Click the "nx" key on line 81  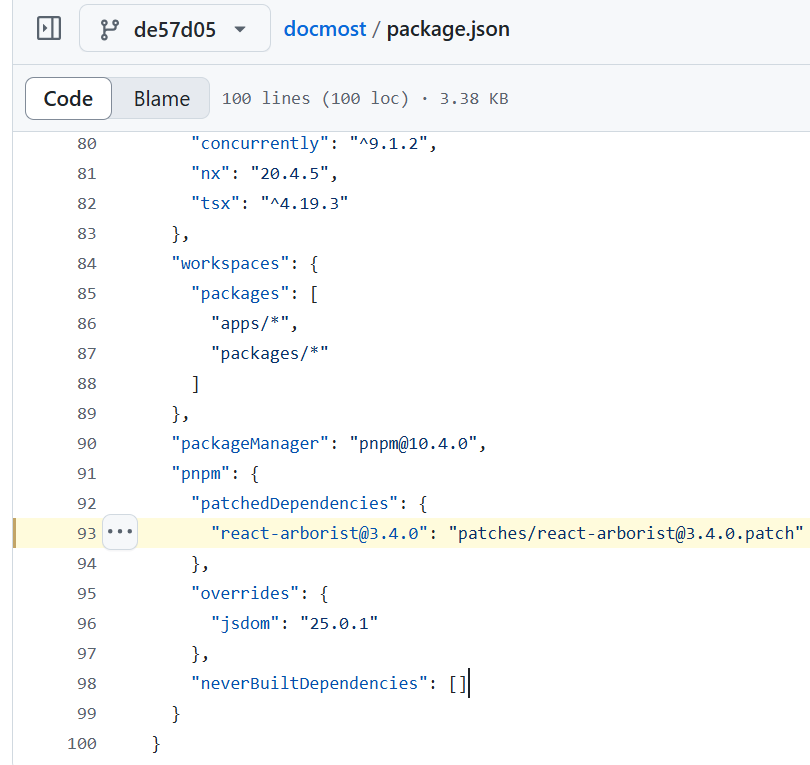pyautogui.click(x=210, y=174)
